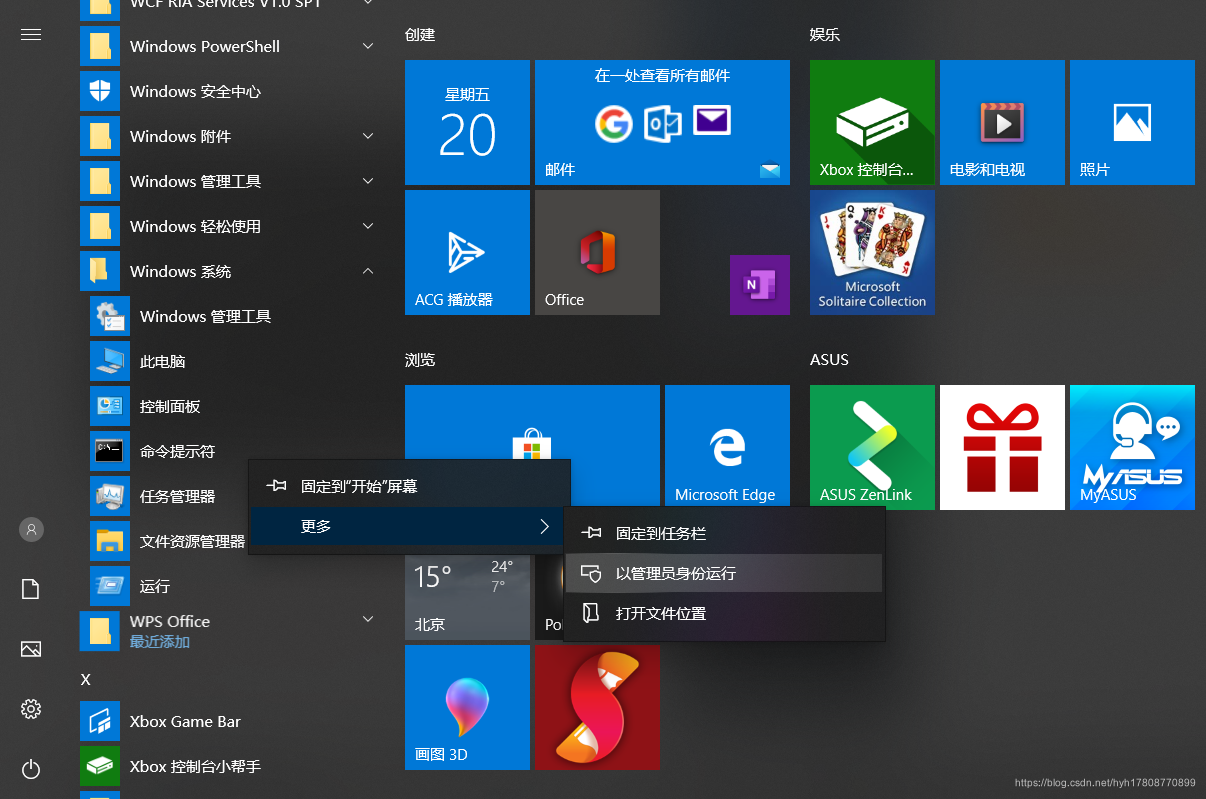Open the red S logo tile

pyautogui.click(x=597, y=707)
